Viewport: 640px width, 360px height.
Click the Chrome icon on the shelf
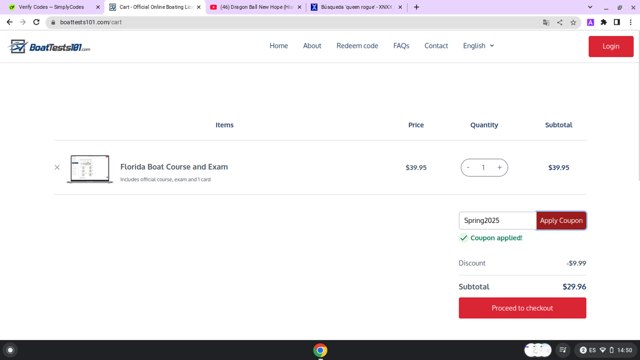(x=320, y=350)
